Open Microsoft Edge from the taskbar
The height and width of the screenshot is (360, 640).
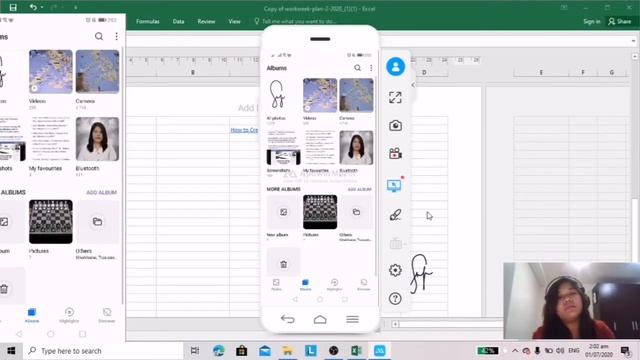point(218,351)
